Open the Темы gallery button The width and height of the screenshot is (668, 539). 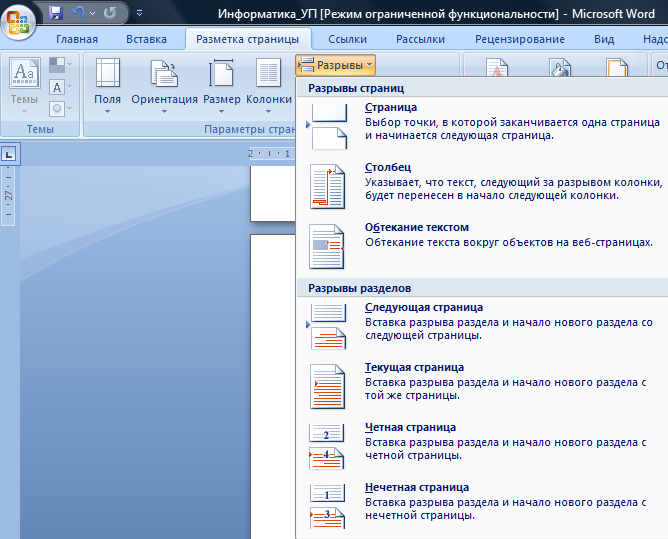pos(24,86)
